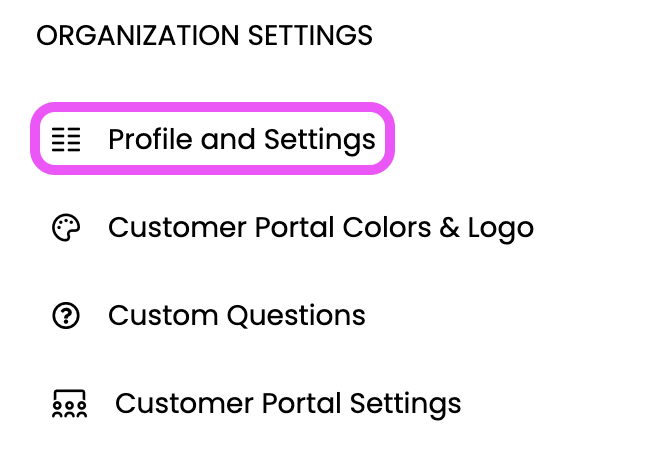Click the Custom Questions text label

pos(237,315)
